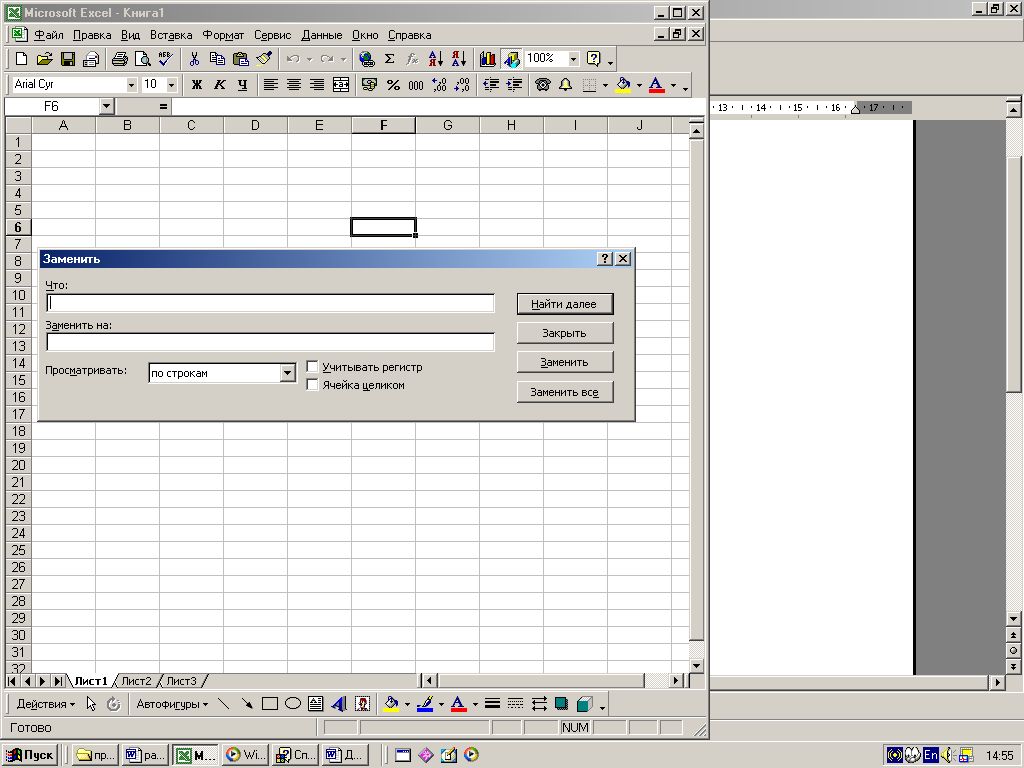Toggle Italic (К) formatting
This screenshot has width=1024, height=768.
(x=220, y=84)
